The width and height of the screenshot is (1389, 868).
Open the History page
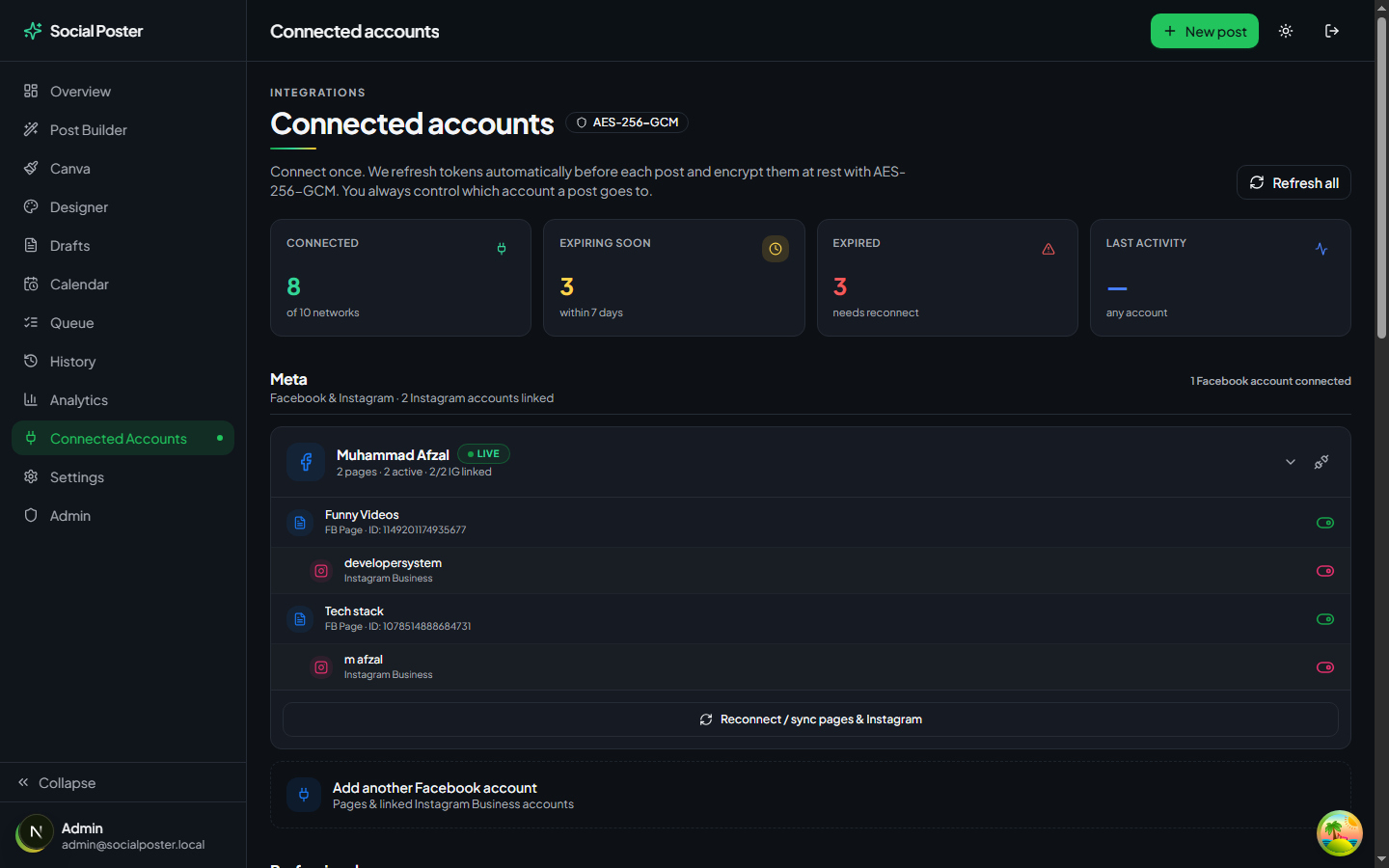pyautogui.click(x=123, y=362)
